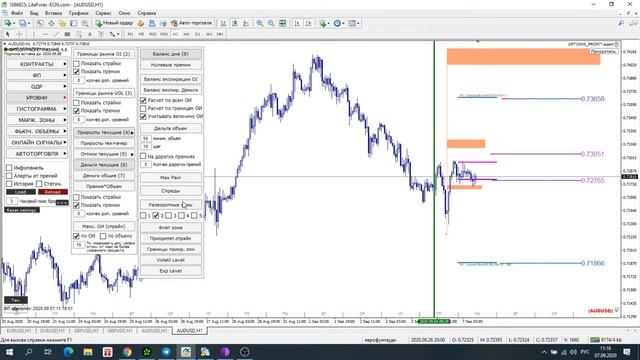
Task: Switch timeframe to H4
Action: (x=186, y=34)
